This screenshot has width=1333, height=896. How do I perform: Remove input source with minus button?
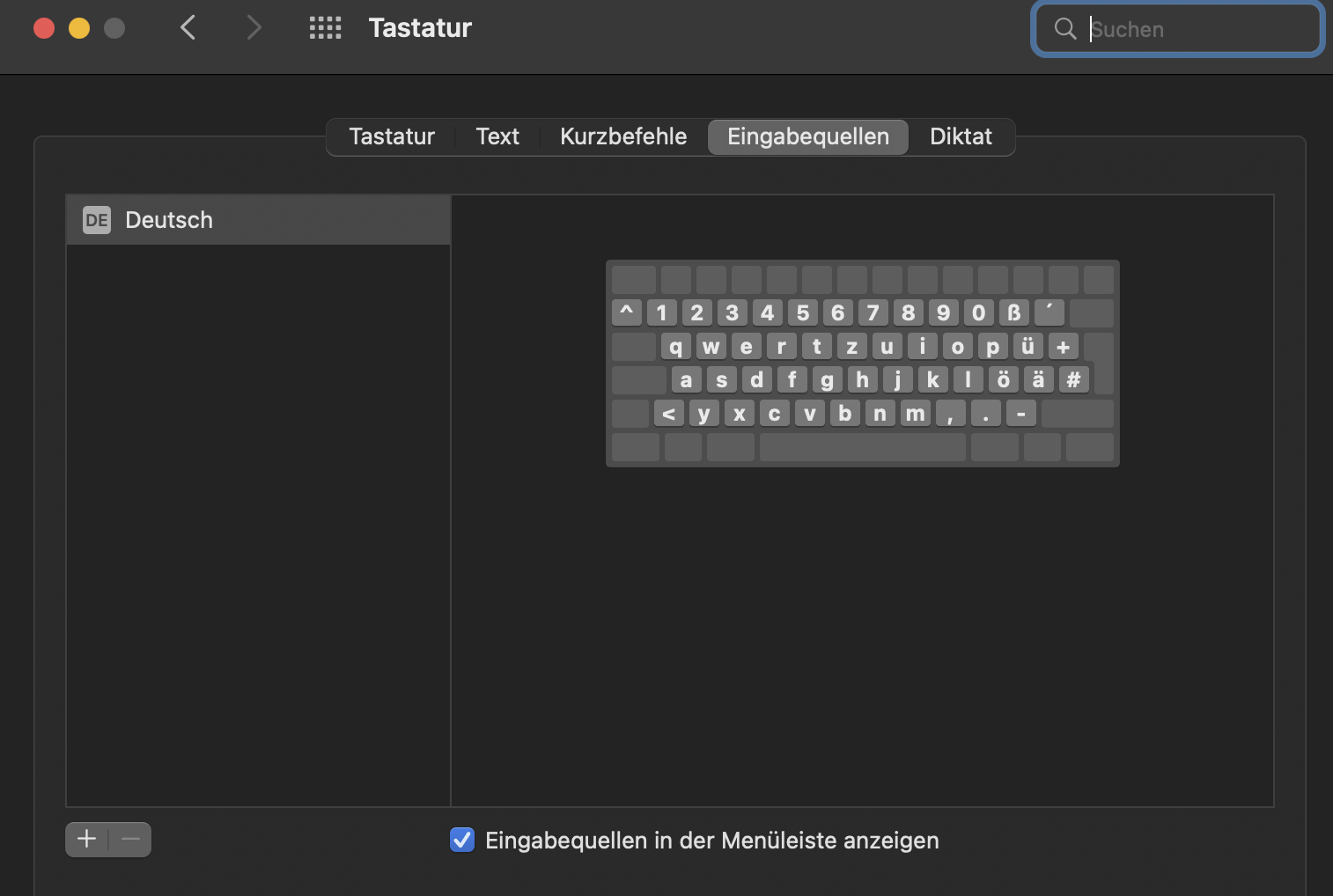130,839
